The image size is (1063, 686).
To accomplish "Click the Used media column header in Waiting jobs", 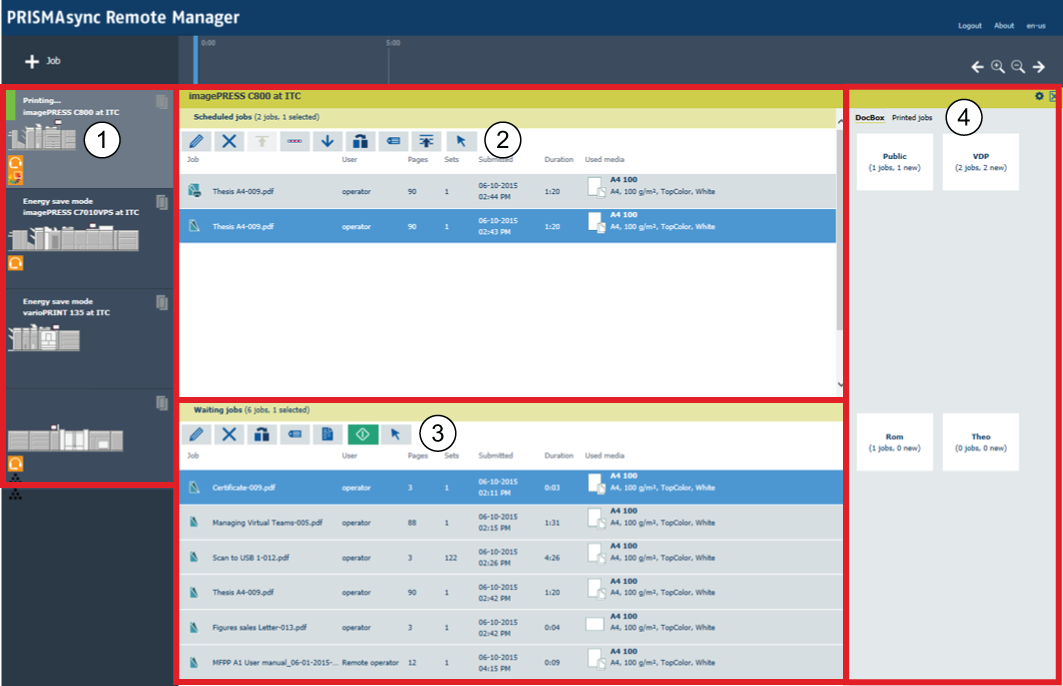I will [605, 456].
